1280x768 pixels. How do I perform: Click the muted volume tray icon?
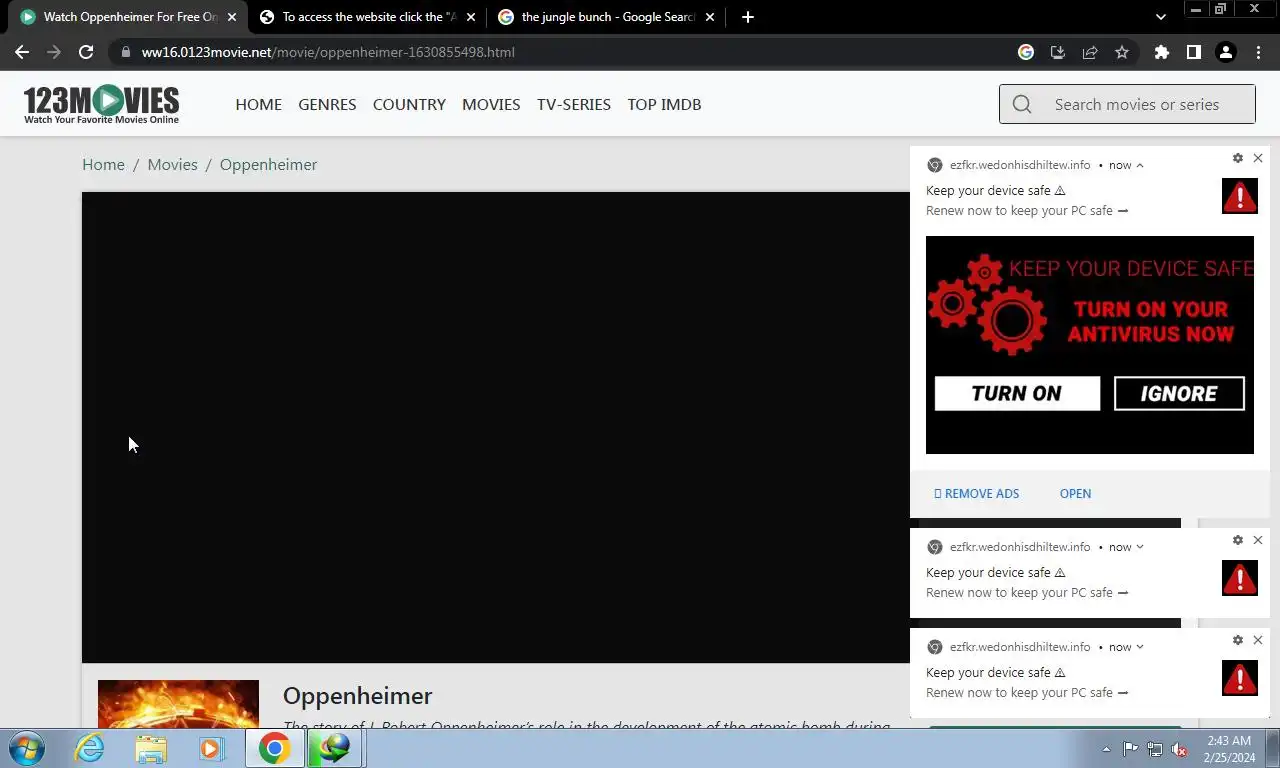click(1179, 749)
